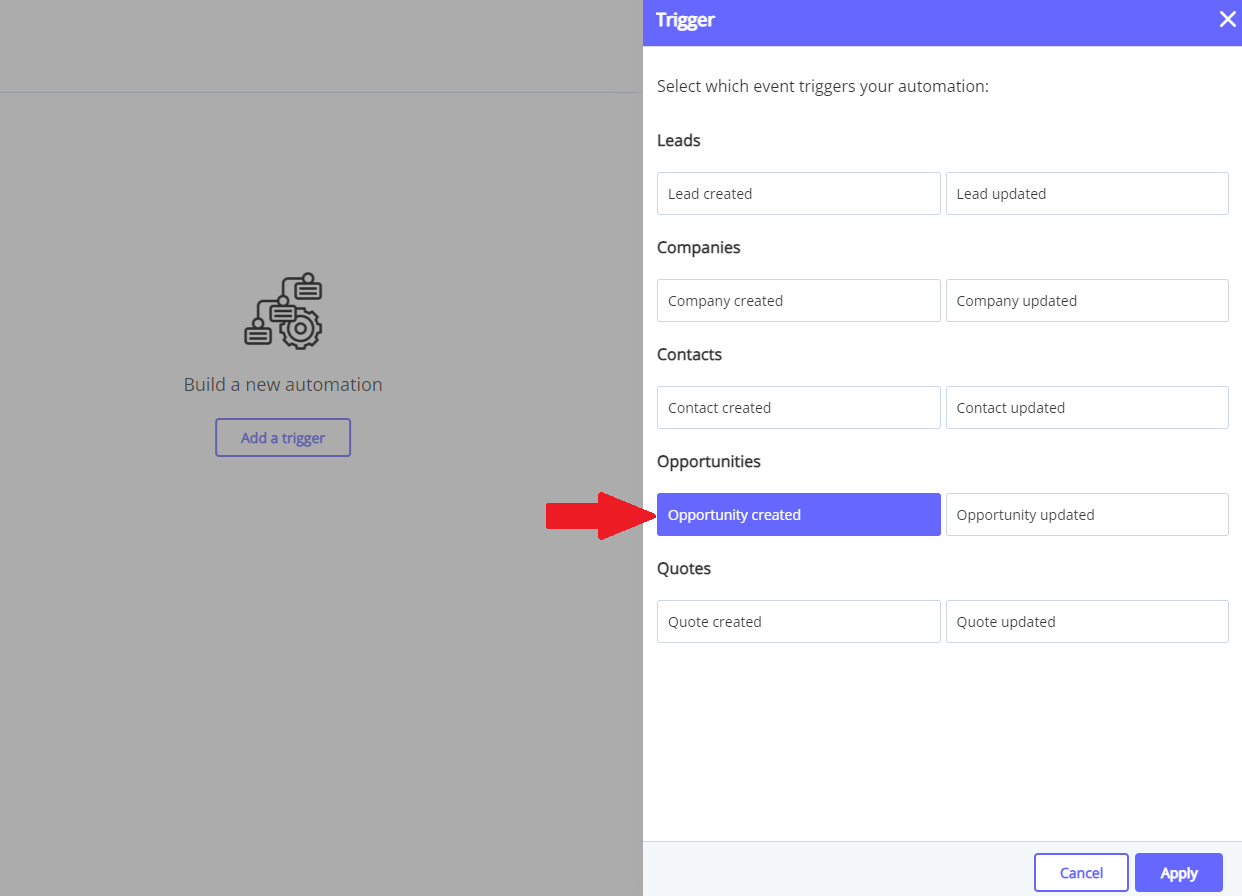Choose the Quote updated trigger
This screenshot has width=1242, height=896.
[1087, 621]
